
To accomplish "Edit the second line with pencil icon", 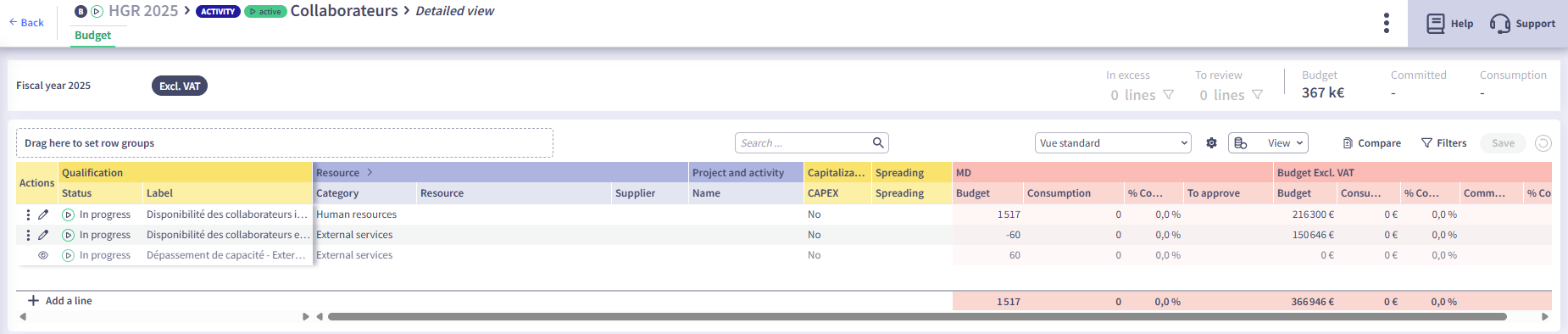I will point(43,235).
